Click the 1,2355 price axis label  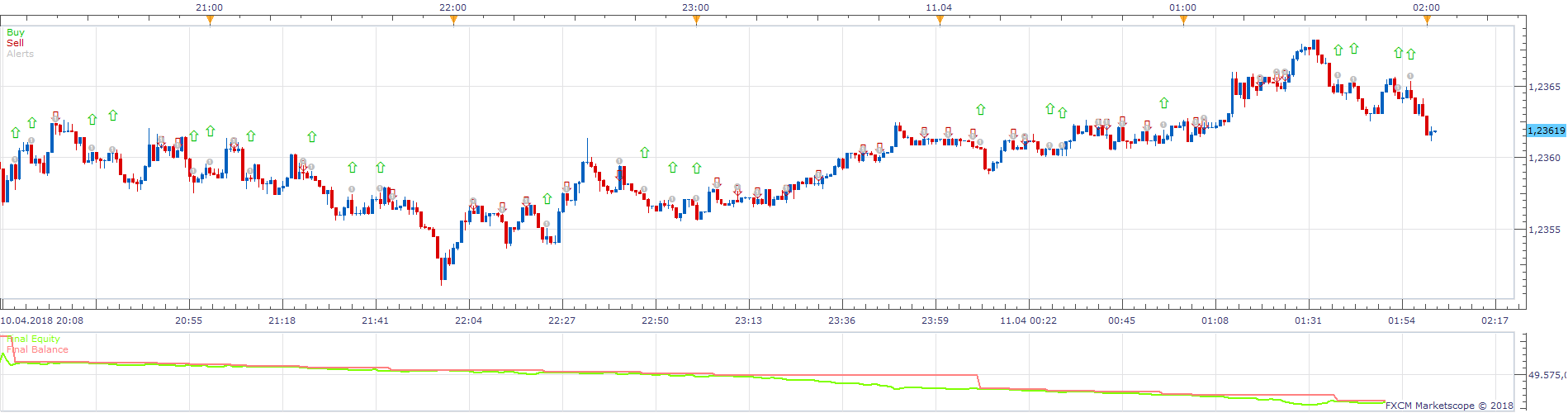tap(1544, 230)
